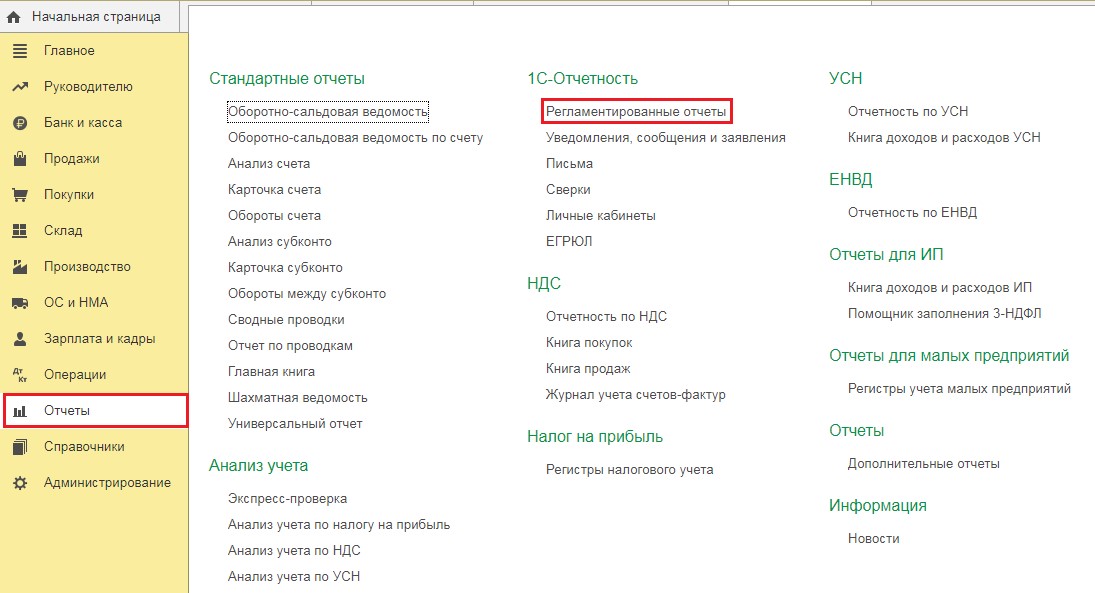This screenshot has height=593, width=1095.
Task: Click the Главное hamburger menu icon
Action: (x=20, y=50)
